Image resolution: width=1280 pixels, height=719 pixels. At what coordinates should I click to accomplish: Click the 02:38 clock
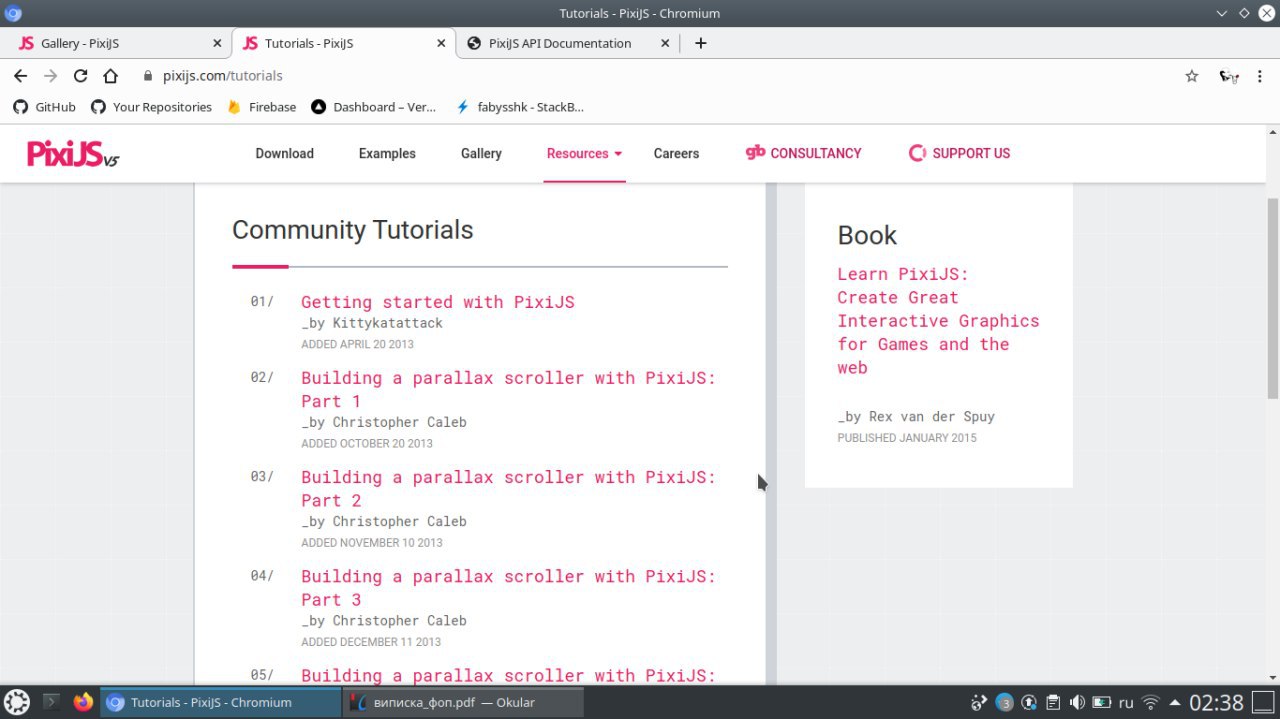click(1217, 703)
